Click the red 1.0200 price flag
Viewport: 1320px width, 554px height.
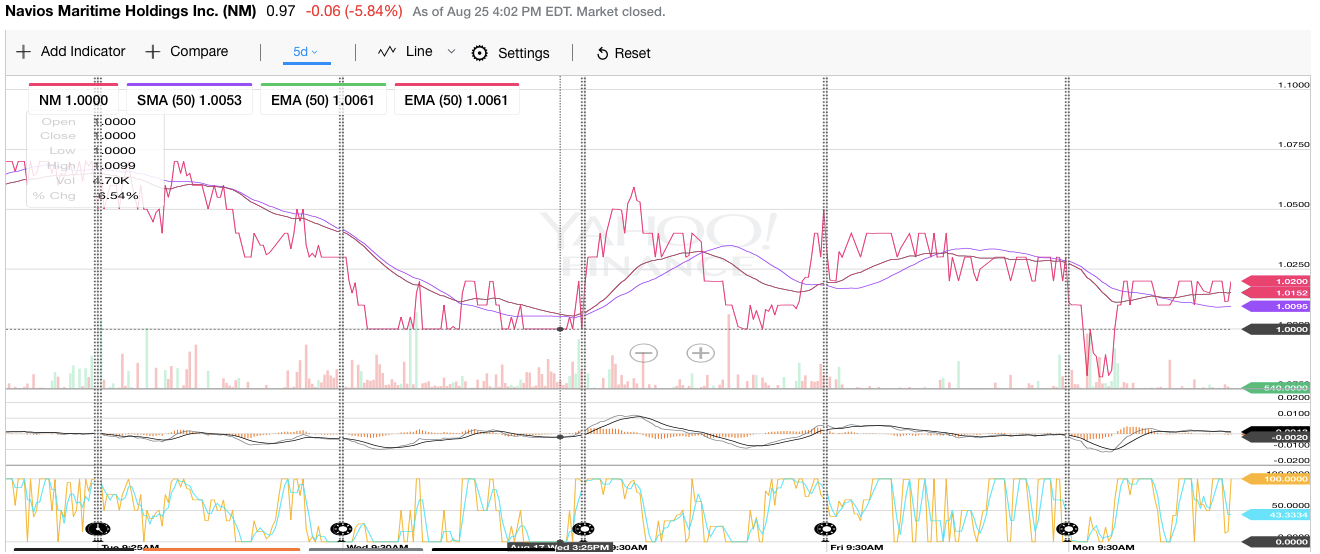pos(1274,282)
